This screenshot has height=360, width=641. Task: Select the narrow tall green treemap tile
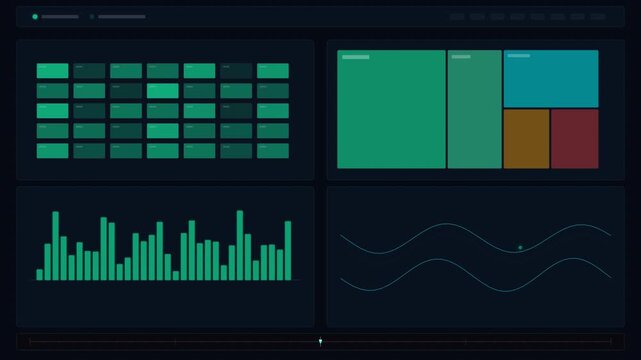[474, 109]
